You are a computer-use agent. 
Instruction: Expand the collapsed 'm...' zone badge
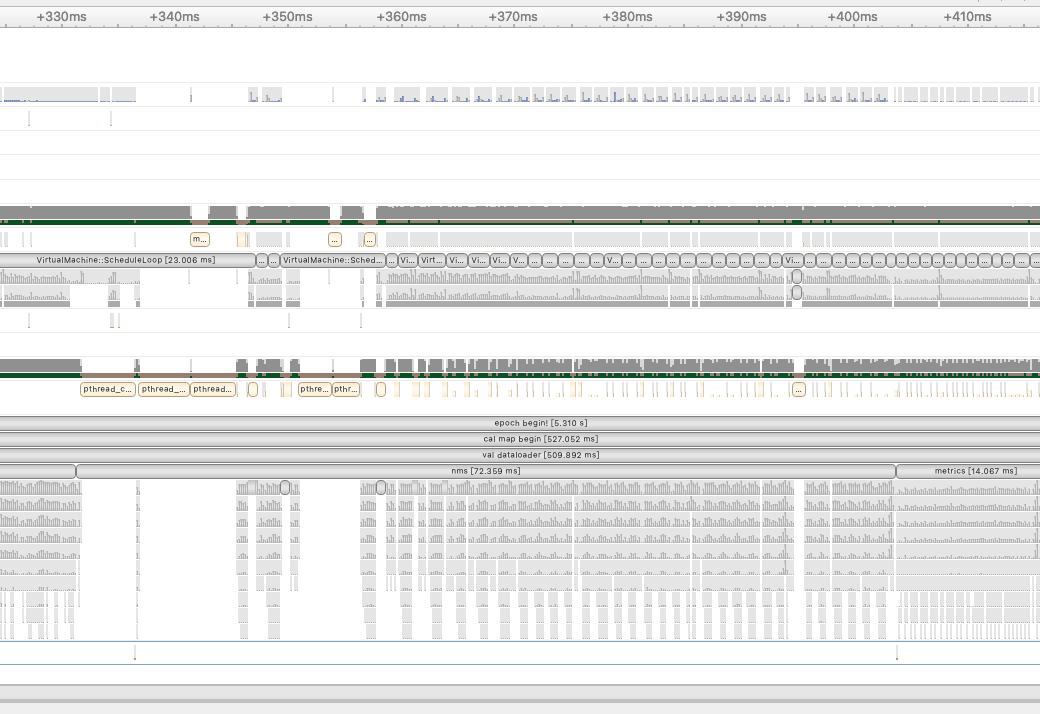200,239
